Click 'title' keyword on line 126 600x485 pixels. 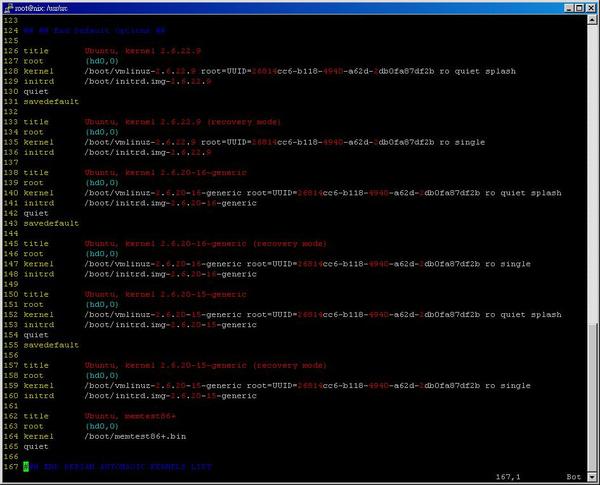point(36,51)
